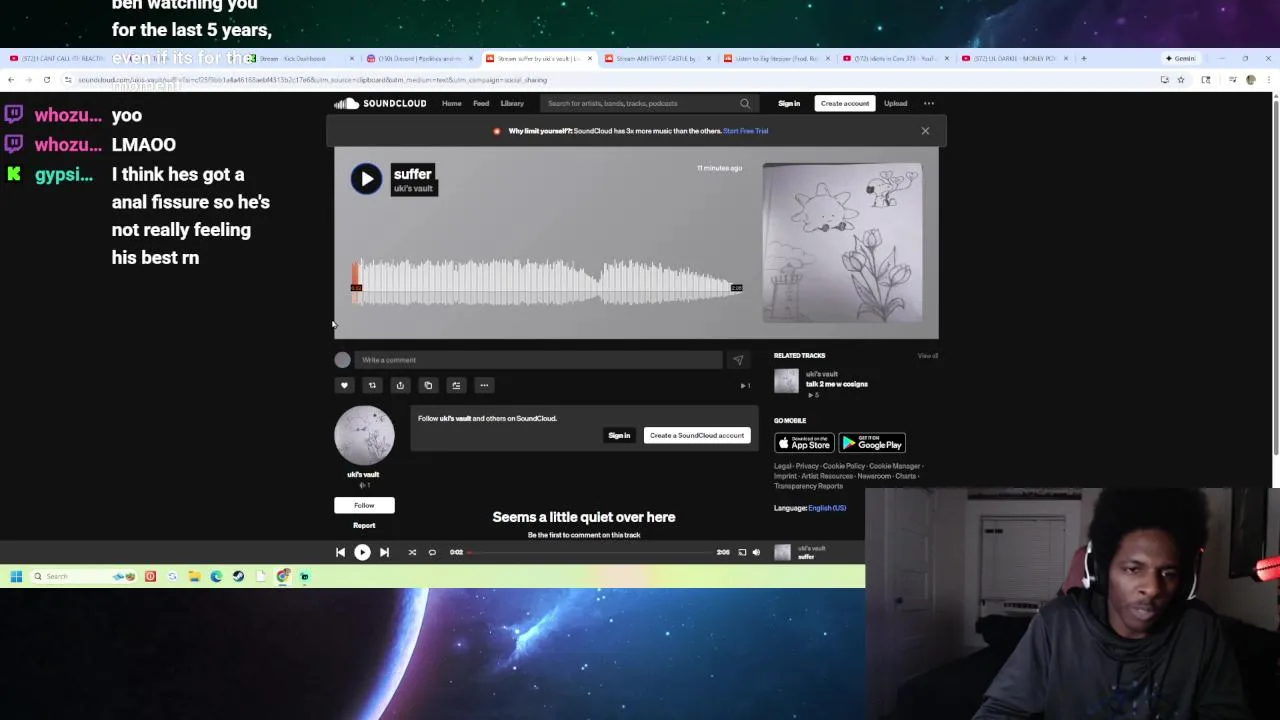1280x720 pixels.
Task: Switch to the Discord Politics tab
Action: point(419,58)
